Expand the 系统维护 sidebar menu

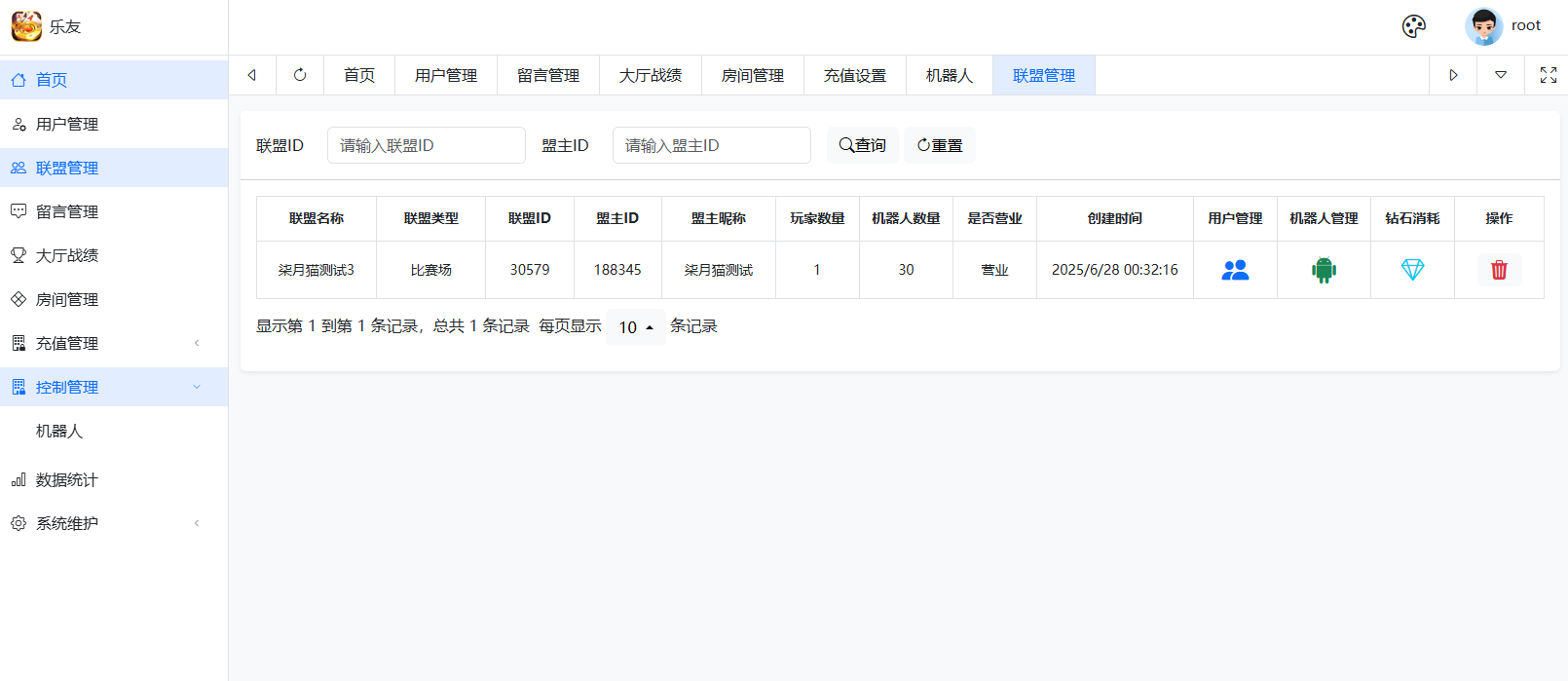[x=114, y=523]
